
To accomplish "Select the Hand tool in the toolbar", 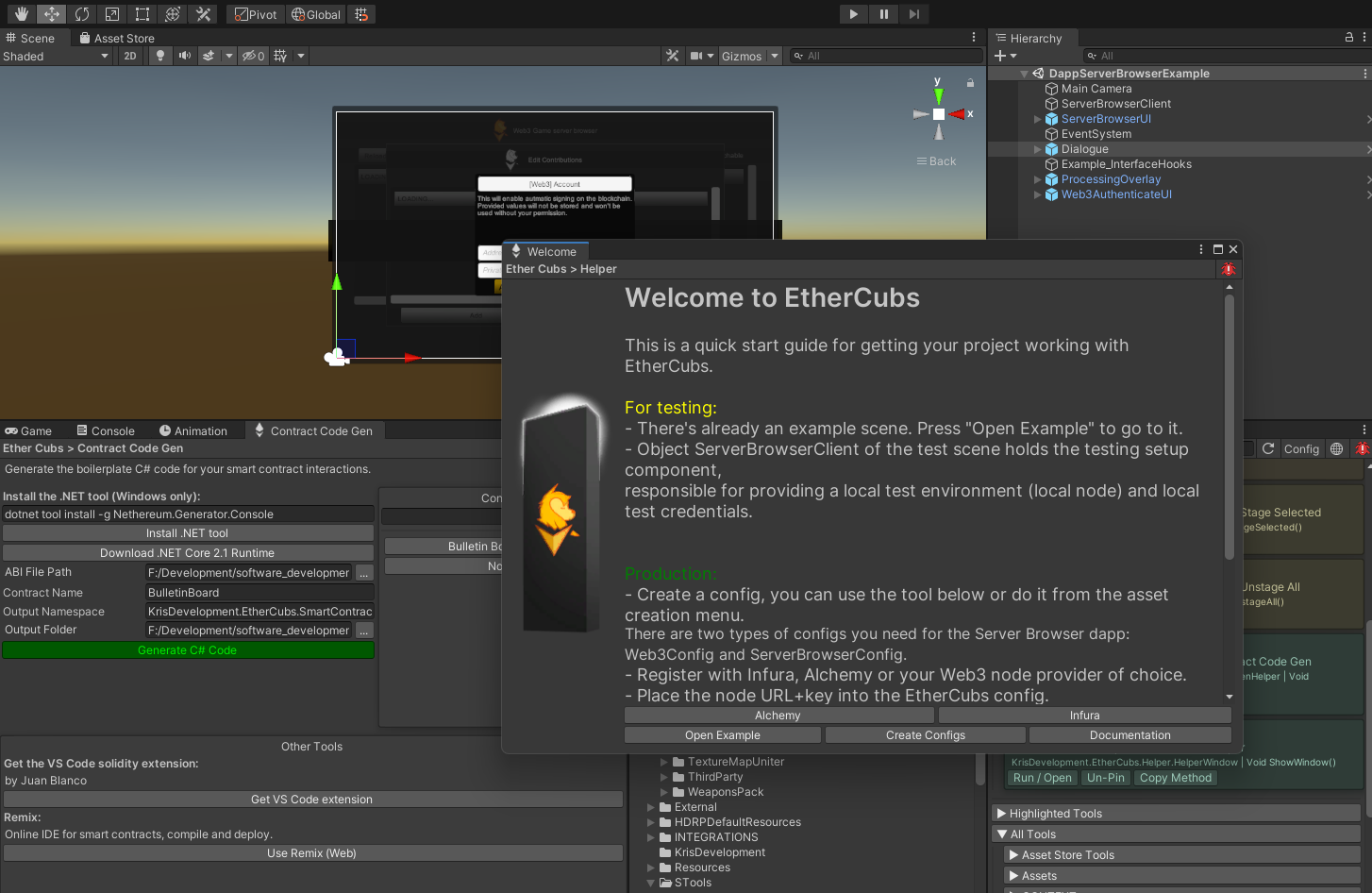I will (x=22, y=14).
